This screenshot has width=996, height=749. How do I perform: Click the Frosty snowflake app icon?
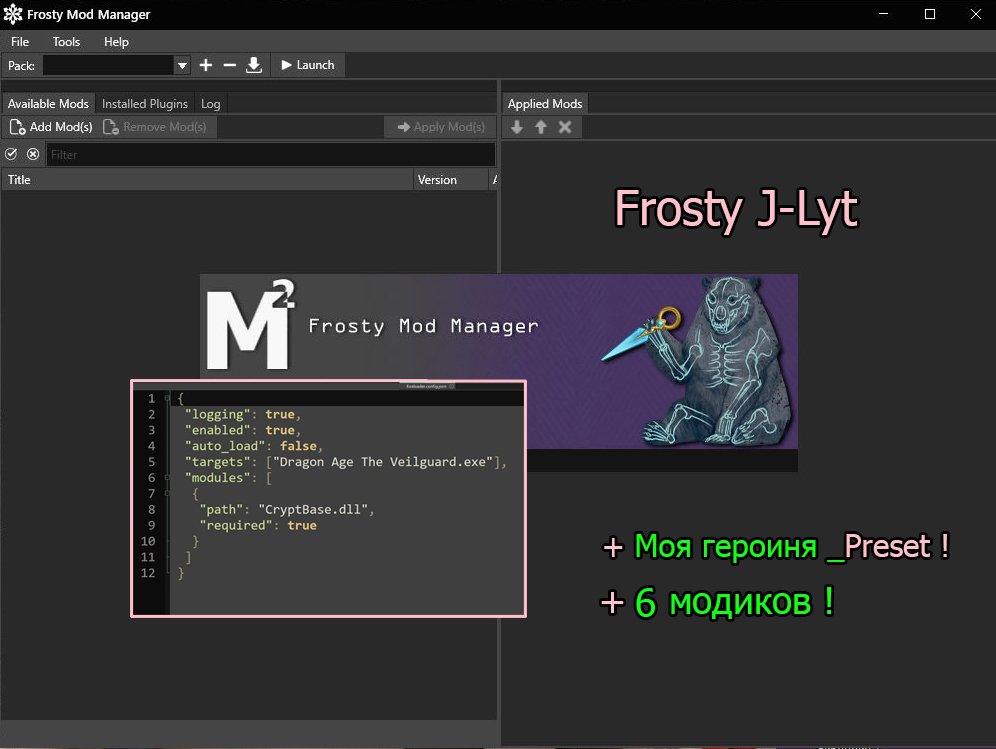(x=13, y=14)
